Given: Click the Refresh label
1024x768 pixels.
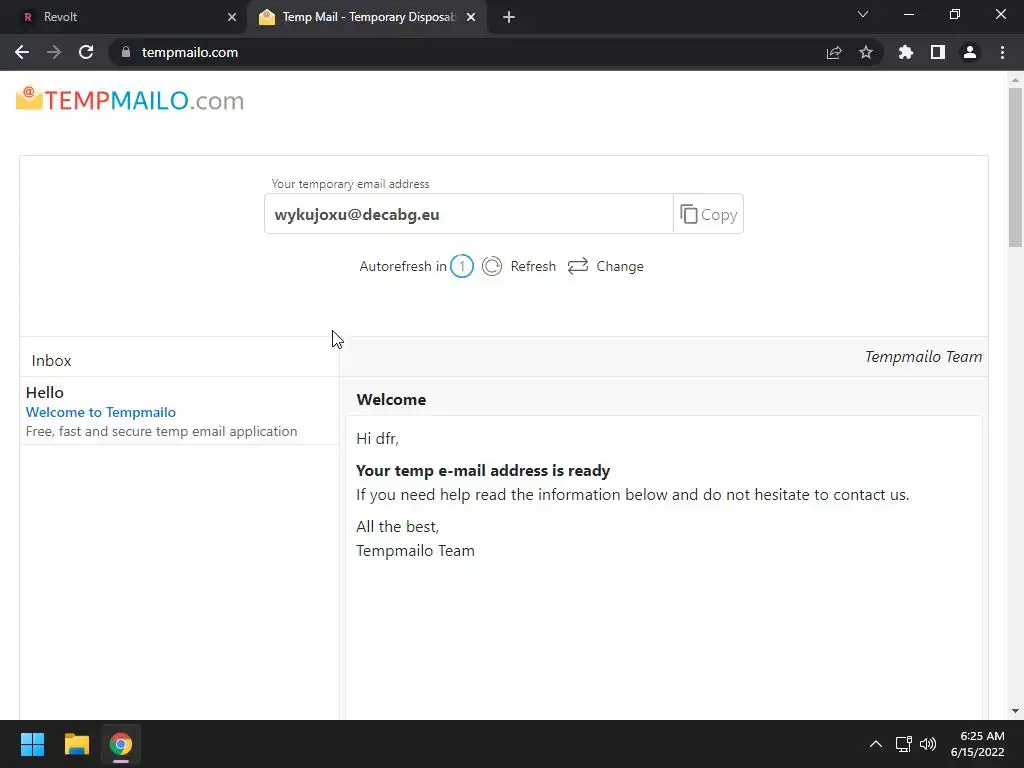Looking at the screenshot, I should coord(533,266).
